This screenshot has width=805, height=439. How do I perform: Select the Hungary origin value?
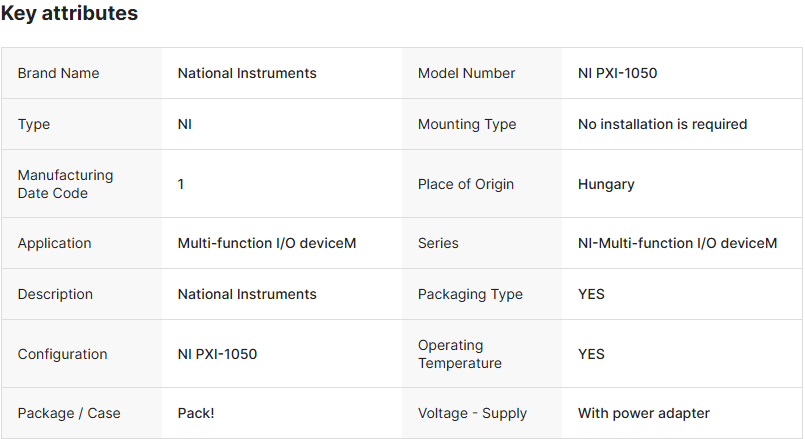click(x=606, y=184)
